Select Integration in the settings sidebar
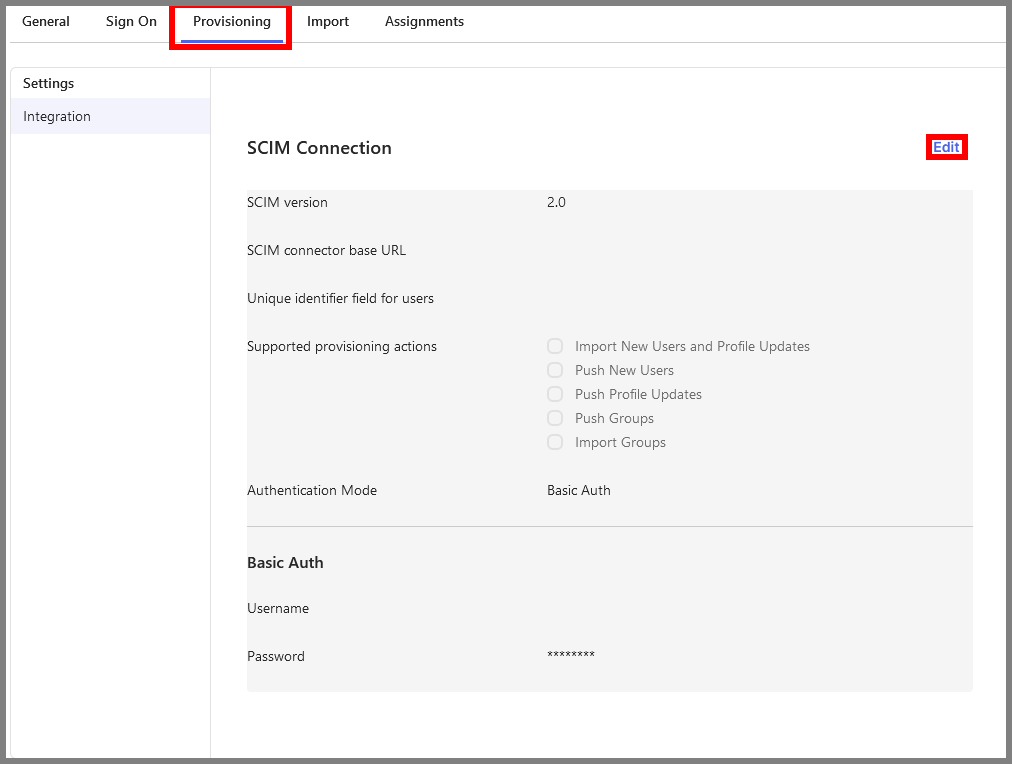1012x764 pixels. click(x=57, y=116)
